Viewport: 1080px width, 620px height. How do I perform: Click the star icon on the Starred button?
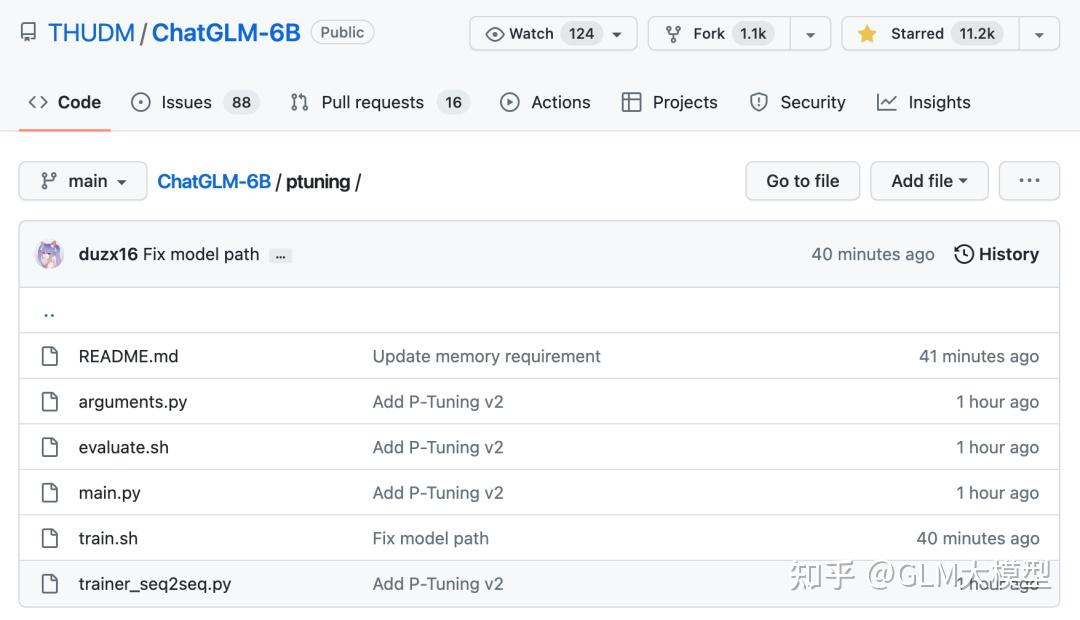tap(866, 33)
